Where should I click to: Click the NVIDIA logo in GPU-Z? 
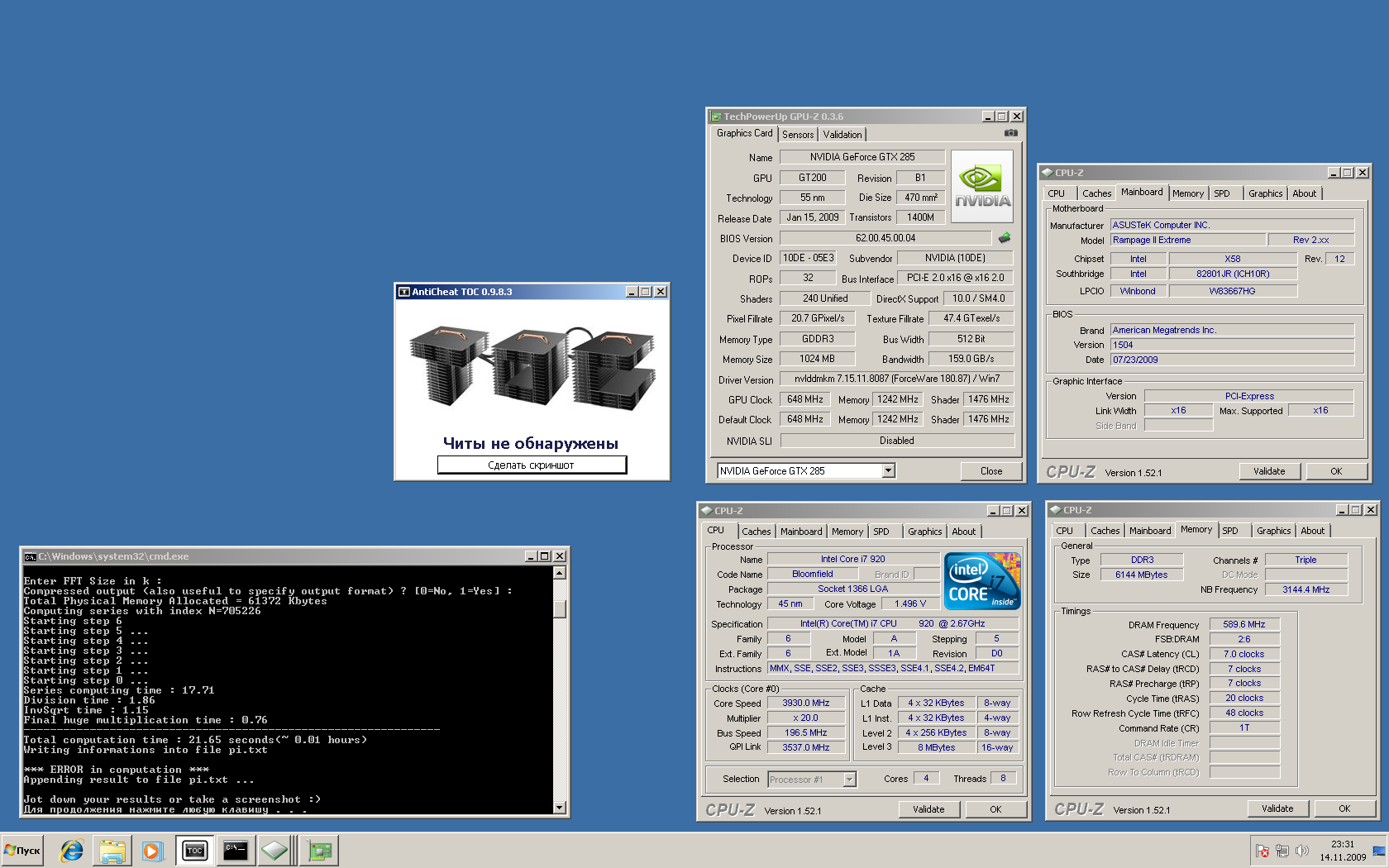982,187
